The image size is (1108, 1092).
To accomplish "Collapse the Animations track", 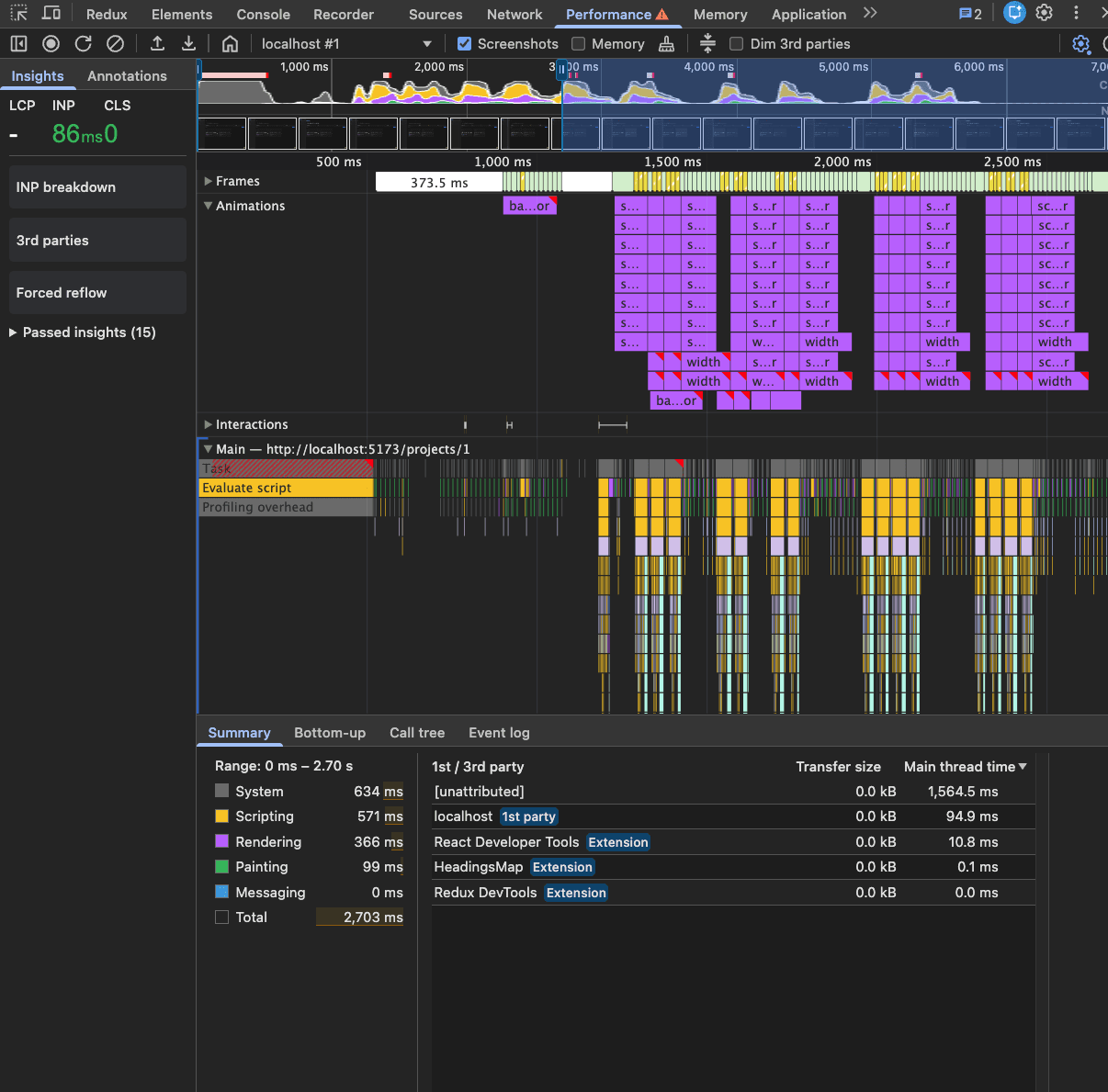I will (x=209, y=206).
